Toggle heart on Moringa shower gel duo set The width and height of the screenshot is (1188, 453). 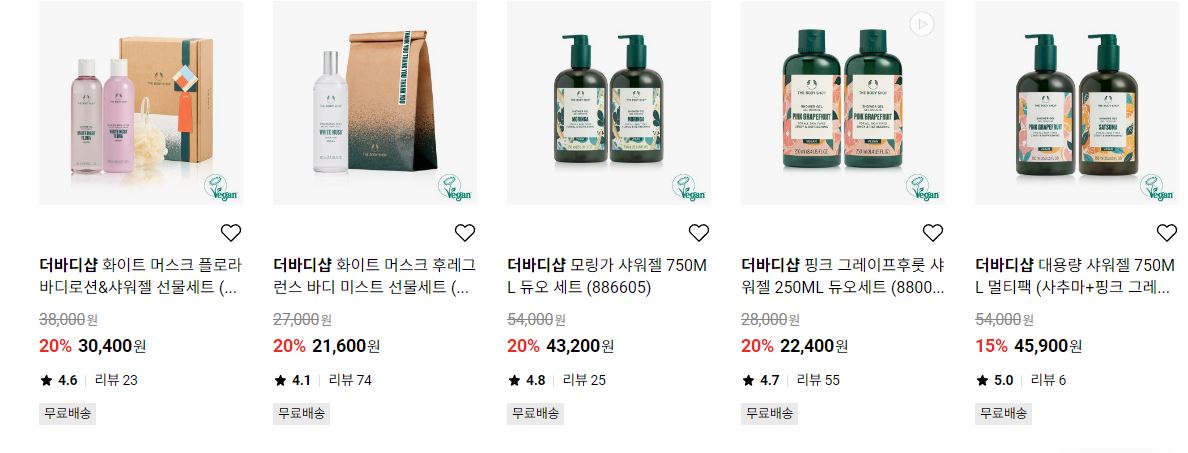[699, 233]
